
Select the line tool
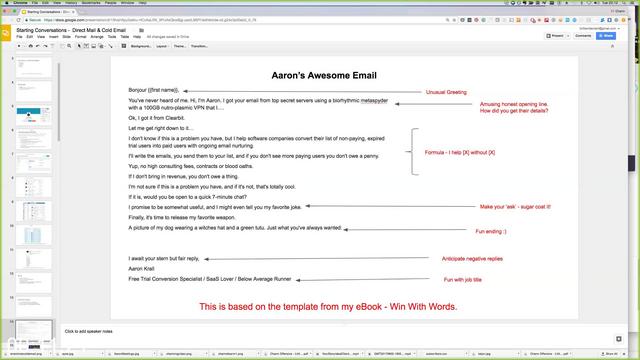click(x=110, y=46)
